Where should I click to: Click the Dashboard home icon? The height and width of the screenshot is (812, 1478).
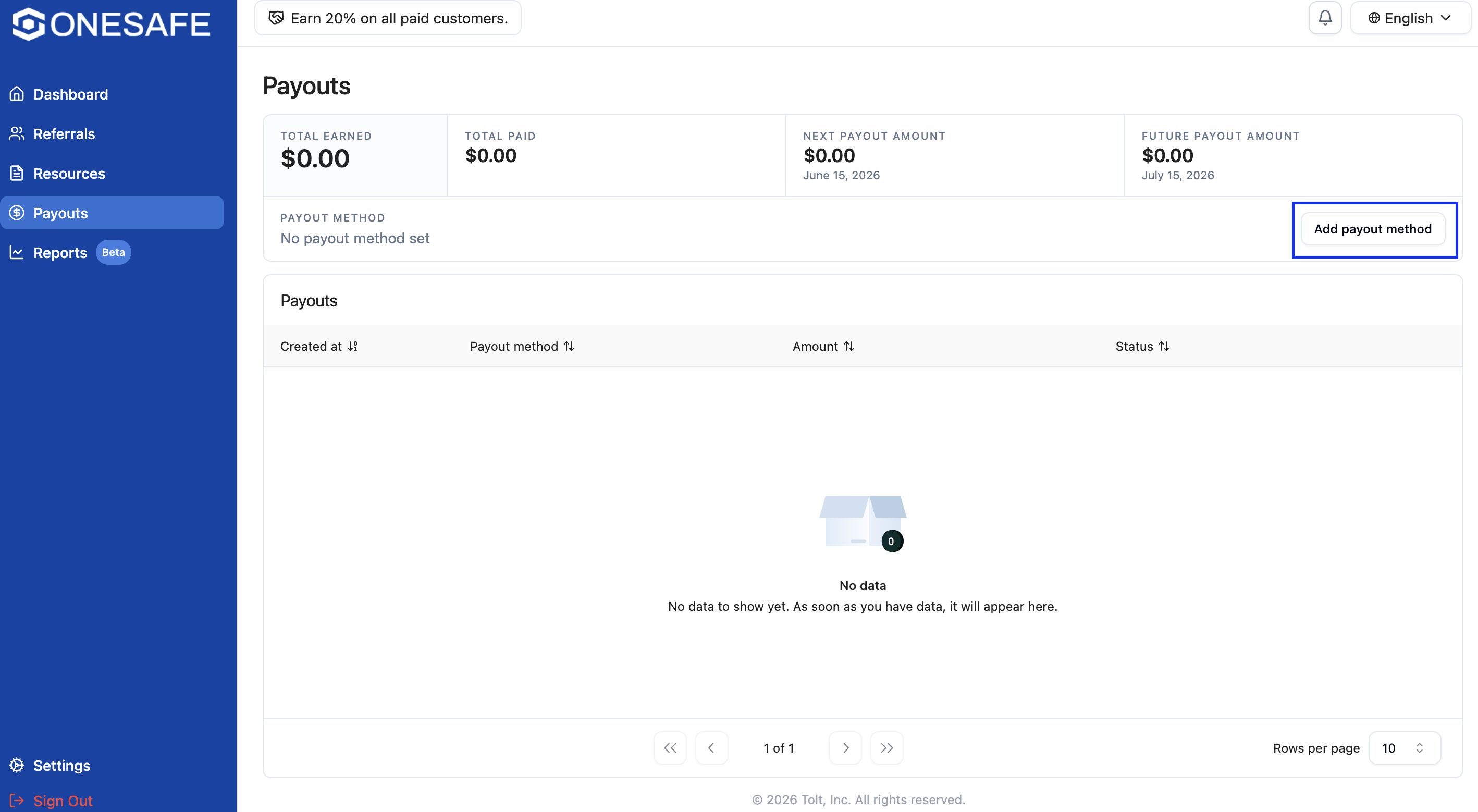tap(17, 93)
